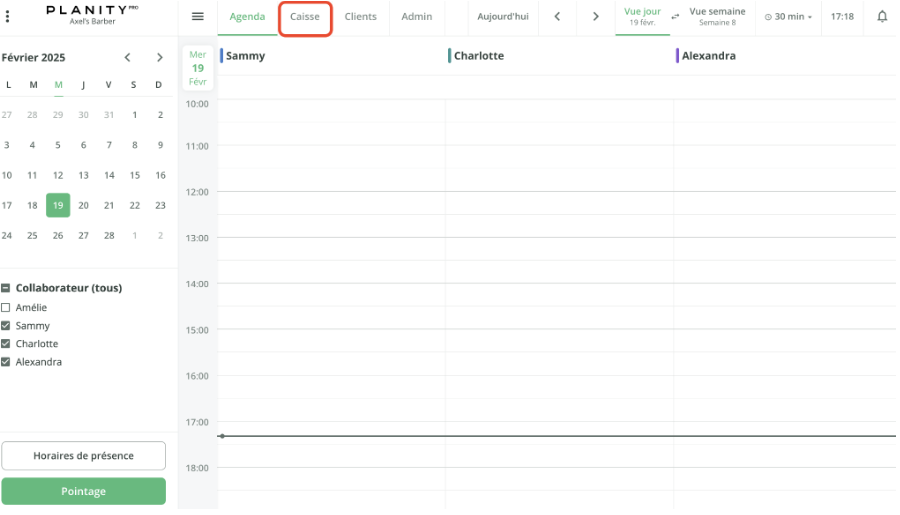Click the Février 2025 month title

point(33,57)
